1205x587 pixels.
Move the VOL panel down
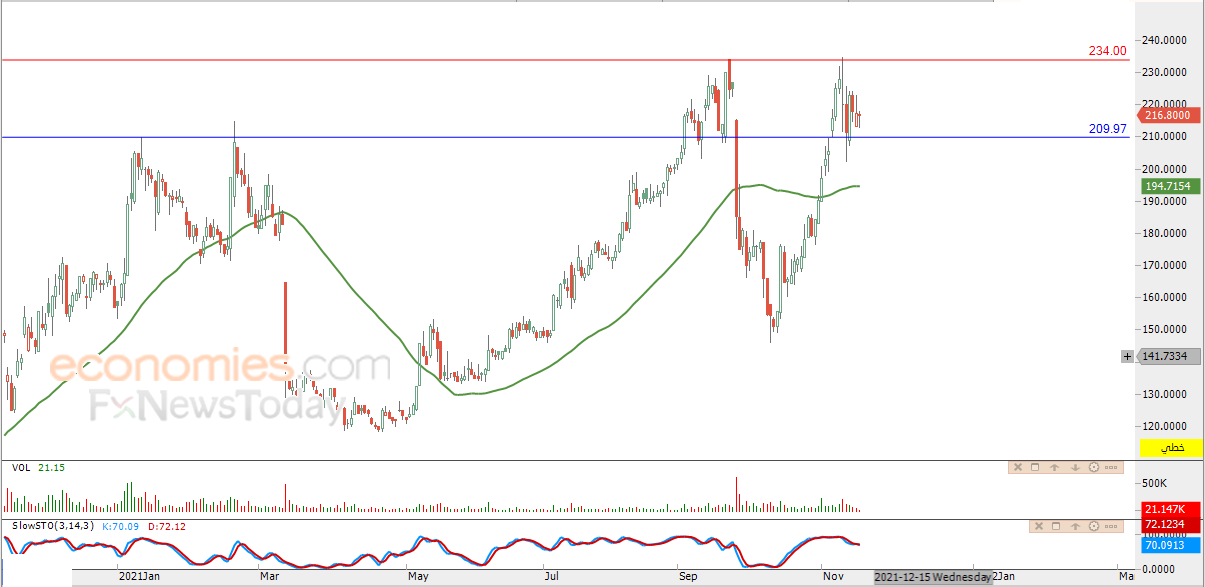tap(1074, 467)
